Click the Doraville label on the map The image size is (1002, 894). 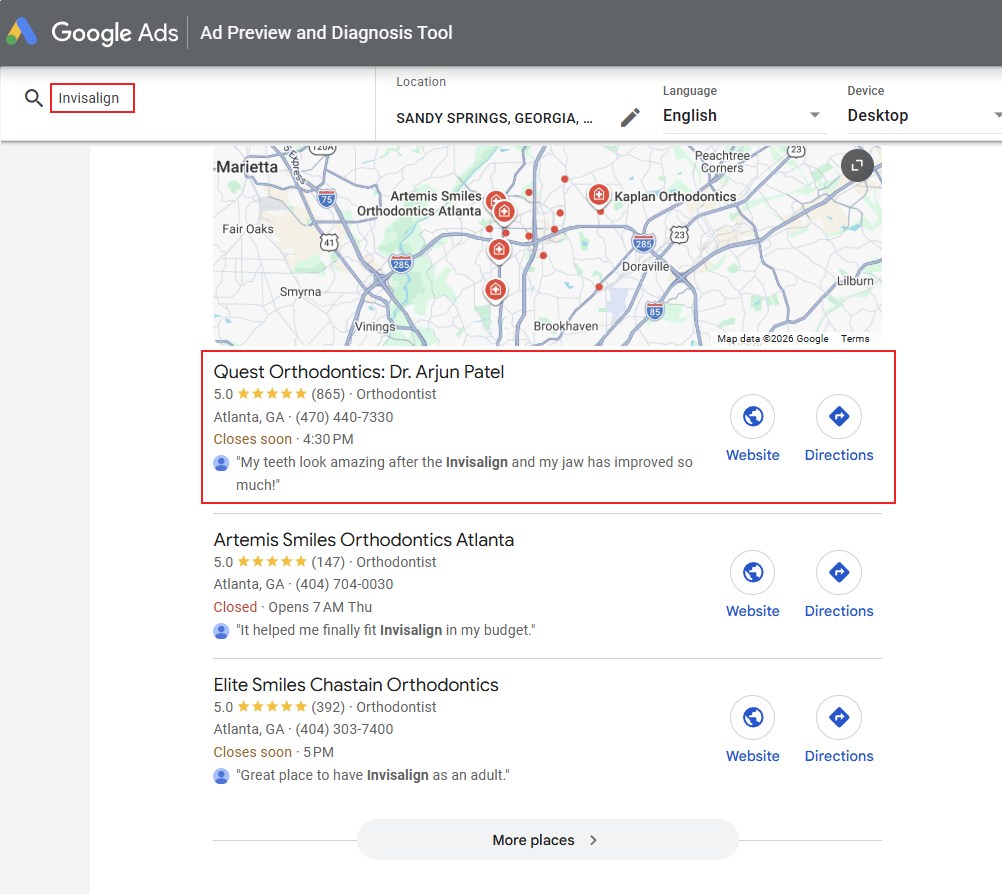(645, 266)
